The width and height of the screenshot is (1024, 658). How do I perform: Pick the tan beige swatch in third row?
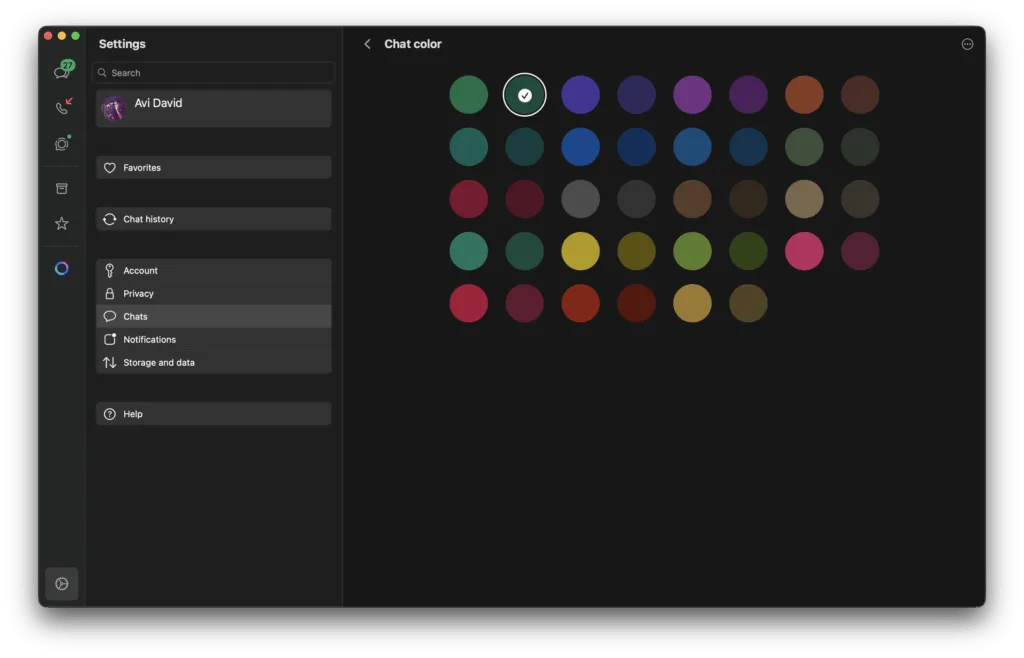tap(804, 199)
